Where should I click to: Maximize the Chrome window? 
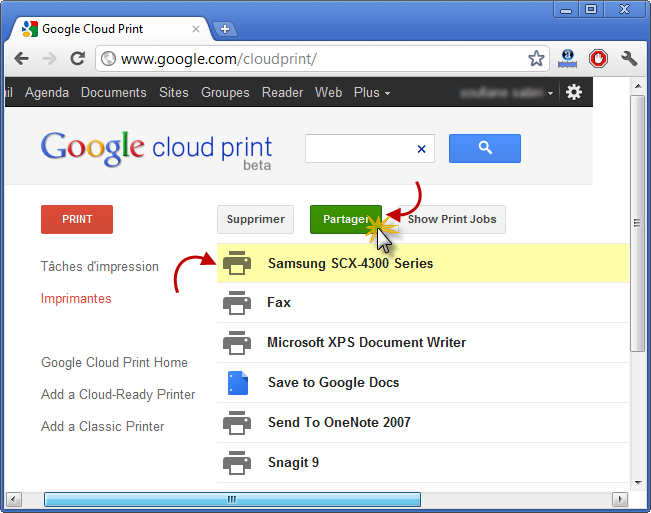click(x=590, y=9)
